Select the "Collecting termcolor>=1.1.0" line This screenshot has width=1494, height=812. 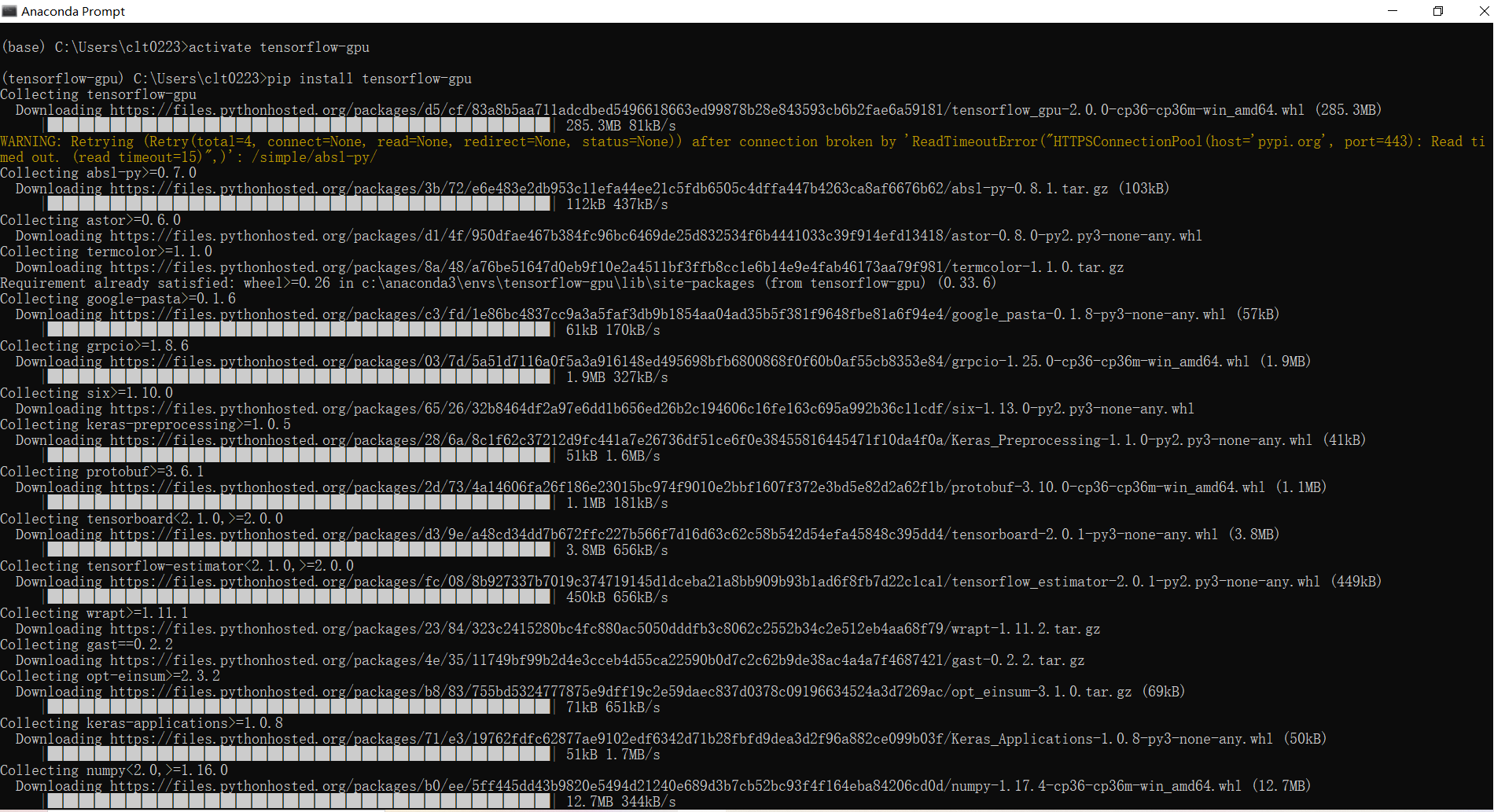(x=106, y=252)
